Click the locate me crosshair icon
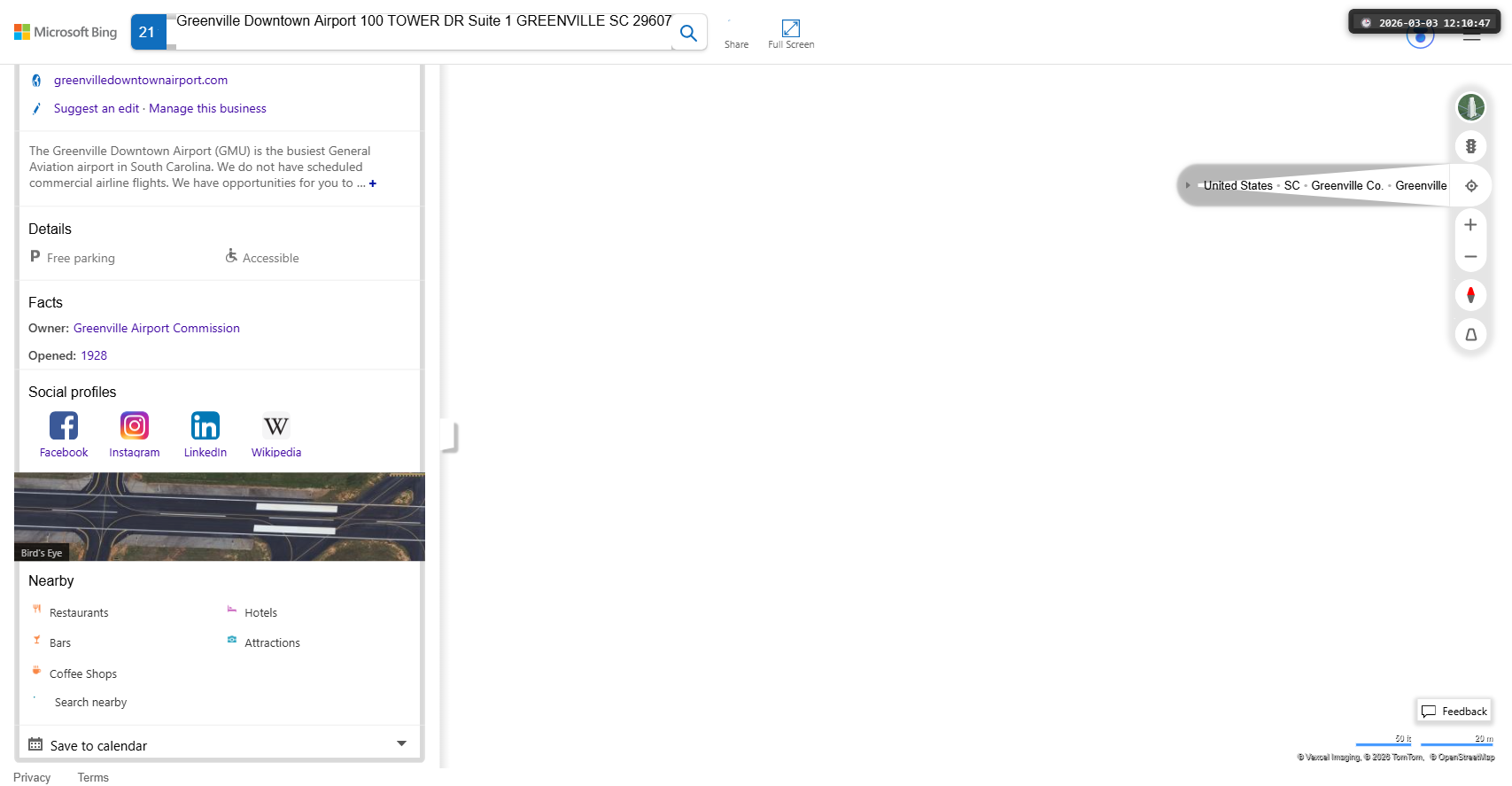Image resolution: width=1512 pixels, height=786 pixels. click(1470, 185)
